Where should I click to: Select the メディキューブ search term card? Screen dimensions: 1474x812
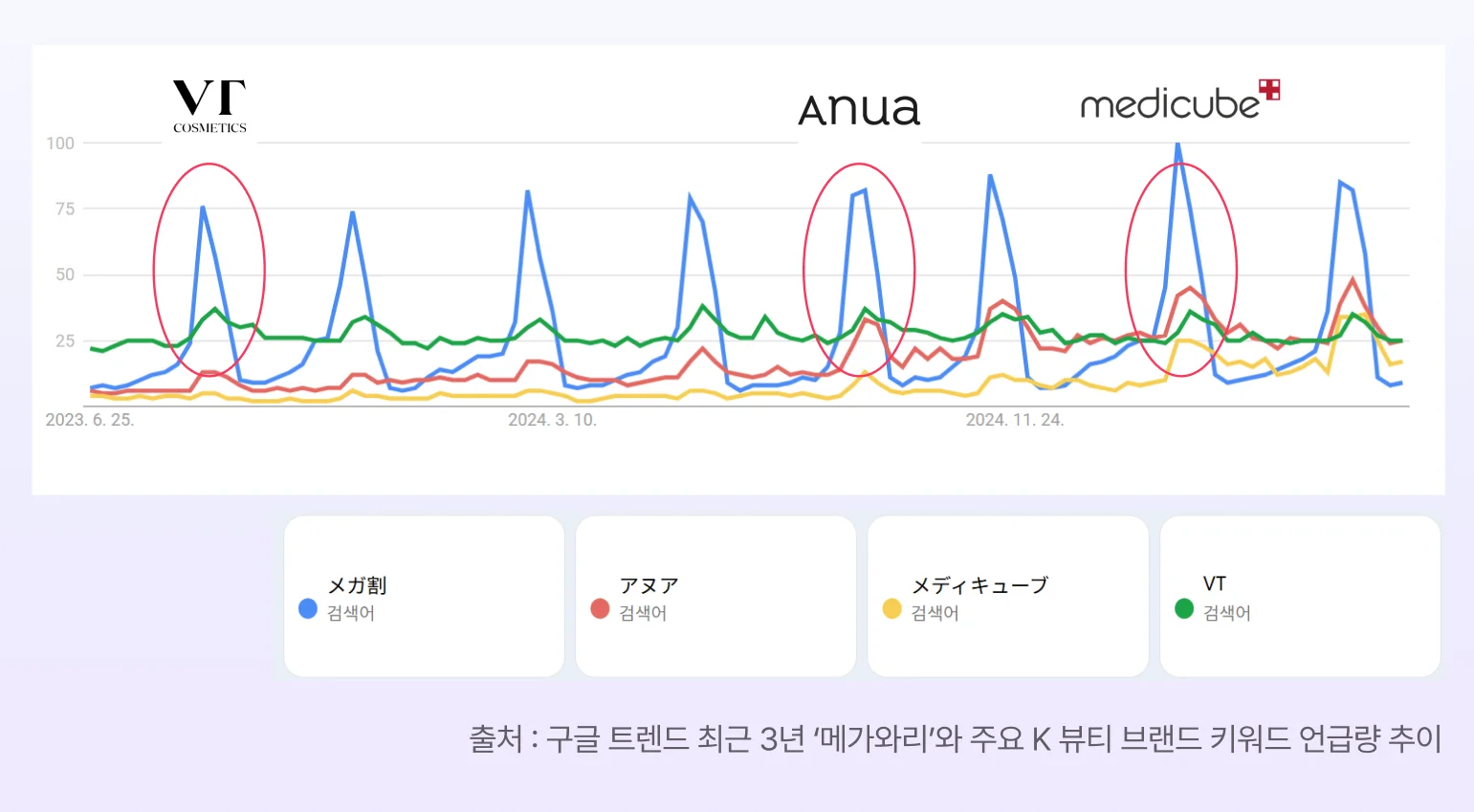pyautogui.click(x=1007, y=597)
